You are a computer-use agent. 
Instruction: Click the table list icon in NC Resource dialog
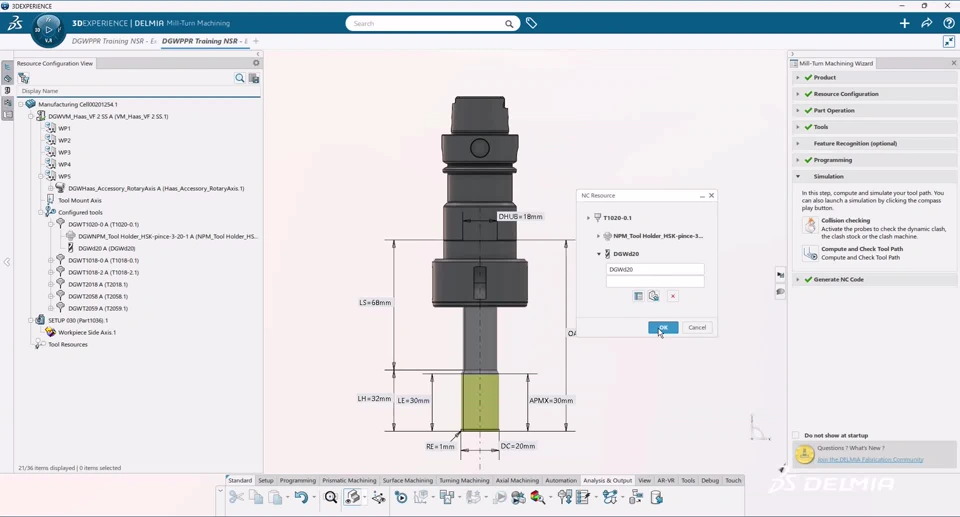638,296
